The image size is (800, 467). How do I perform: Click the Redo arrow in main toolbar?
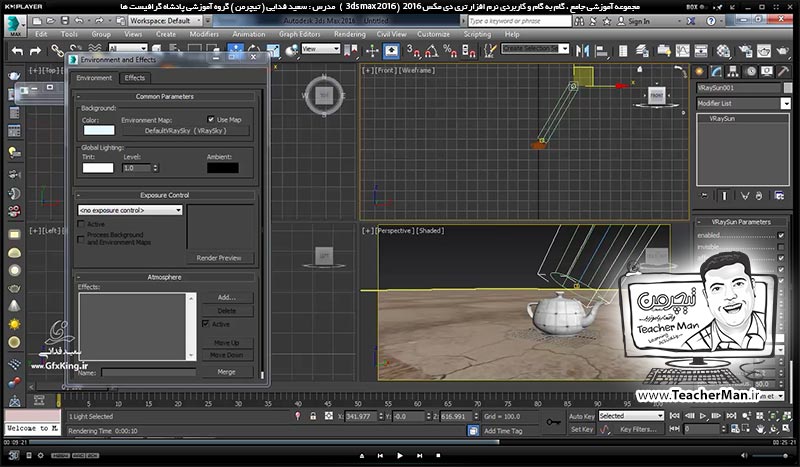point(35,51)
